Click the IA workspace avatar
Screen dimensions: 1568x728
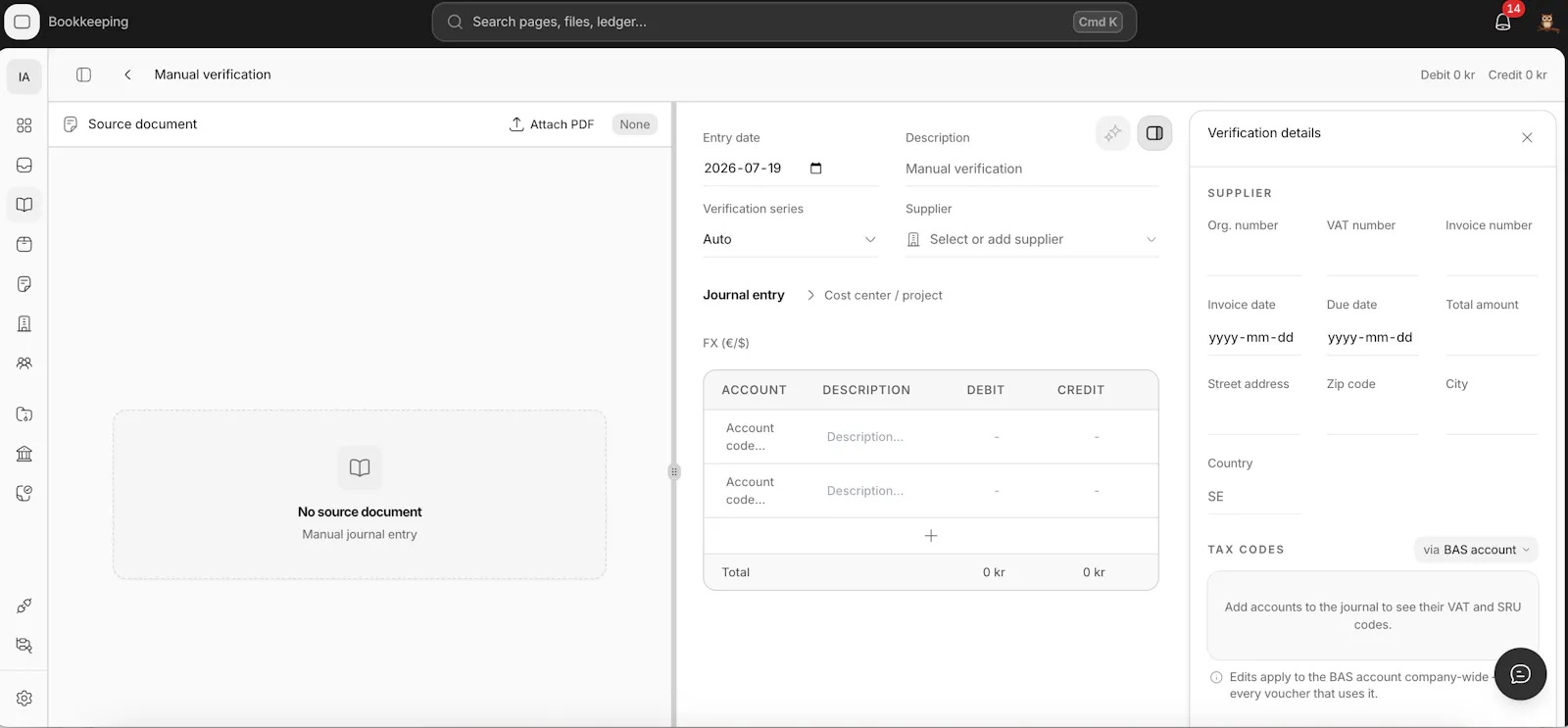[x=24, y=76]
